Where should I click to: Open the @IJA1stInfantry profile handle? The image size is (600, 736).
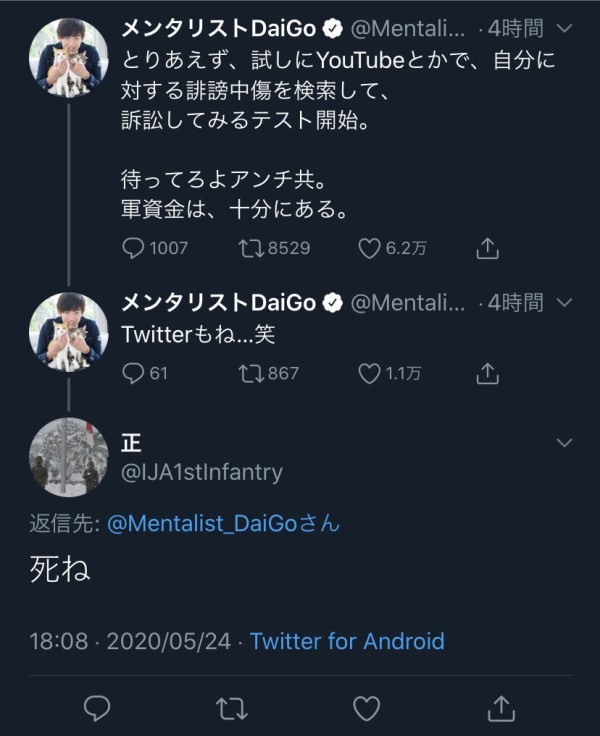[x=202, y=472]
